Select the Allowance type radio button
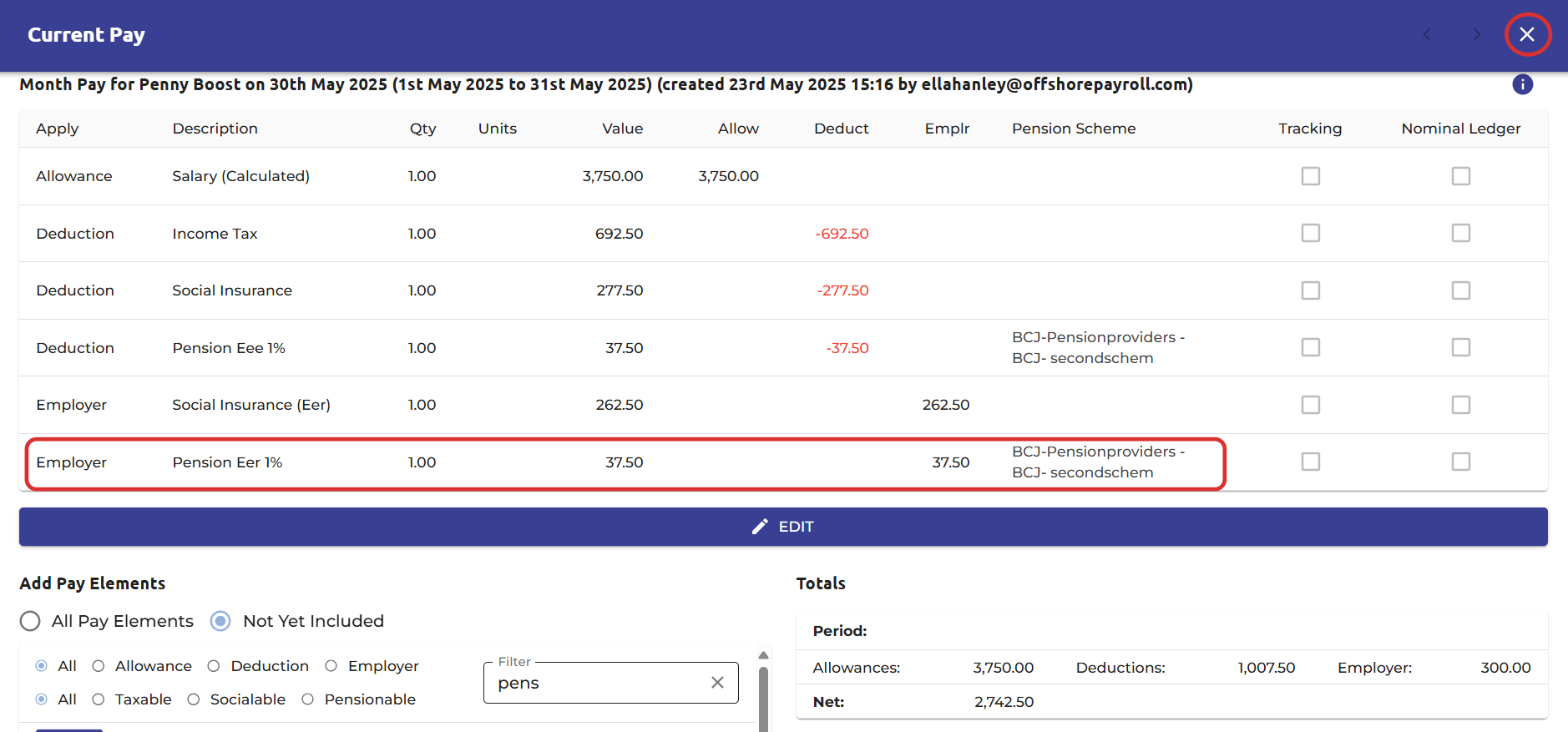The height and width of the screenshot is (732, 1568). 99,666
